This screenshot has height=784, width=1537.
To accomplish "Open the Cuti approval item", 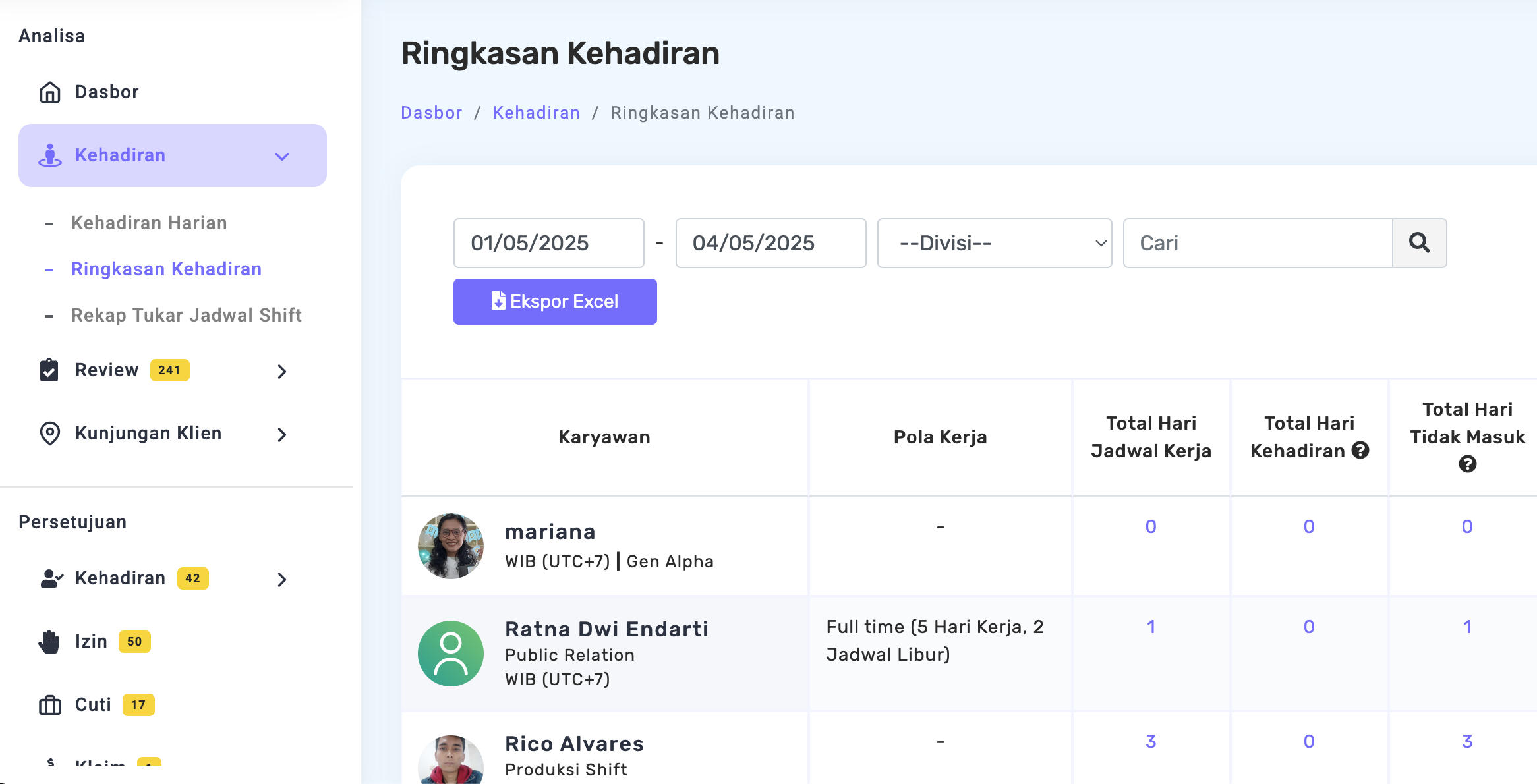I will [93, 705].
